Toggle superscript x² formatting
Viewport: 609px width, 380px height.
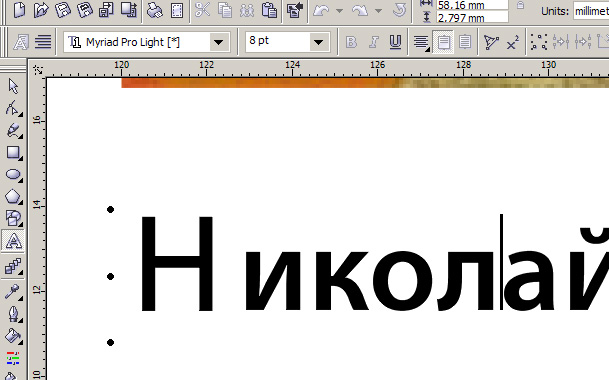513,42
